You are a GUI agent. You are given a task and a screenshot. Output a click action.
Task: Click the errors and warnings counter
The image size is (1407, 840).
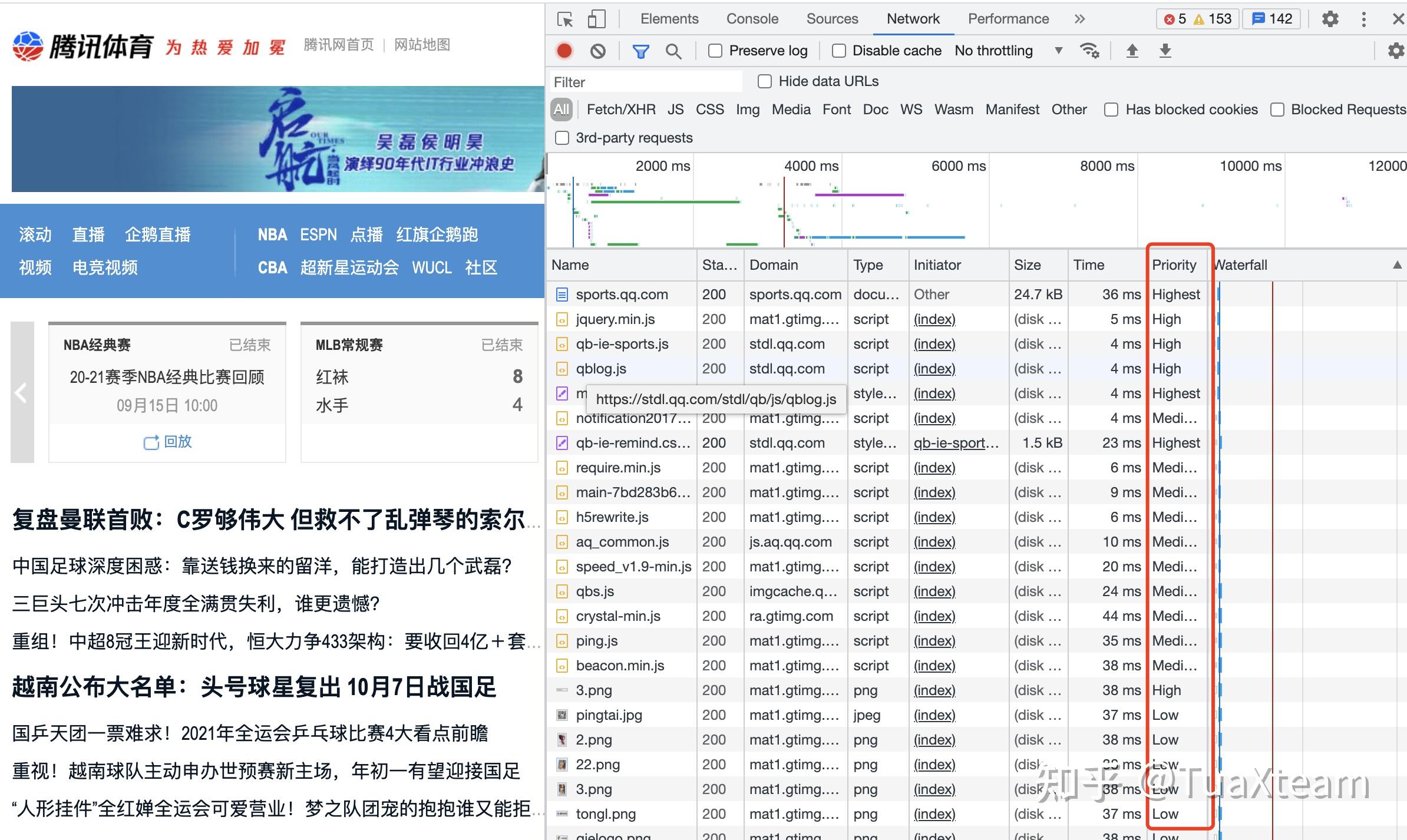(1197, 19)
